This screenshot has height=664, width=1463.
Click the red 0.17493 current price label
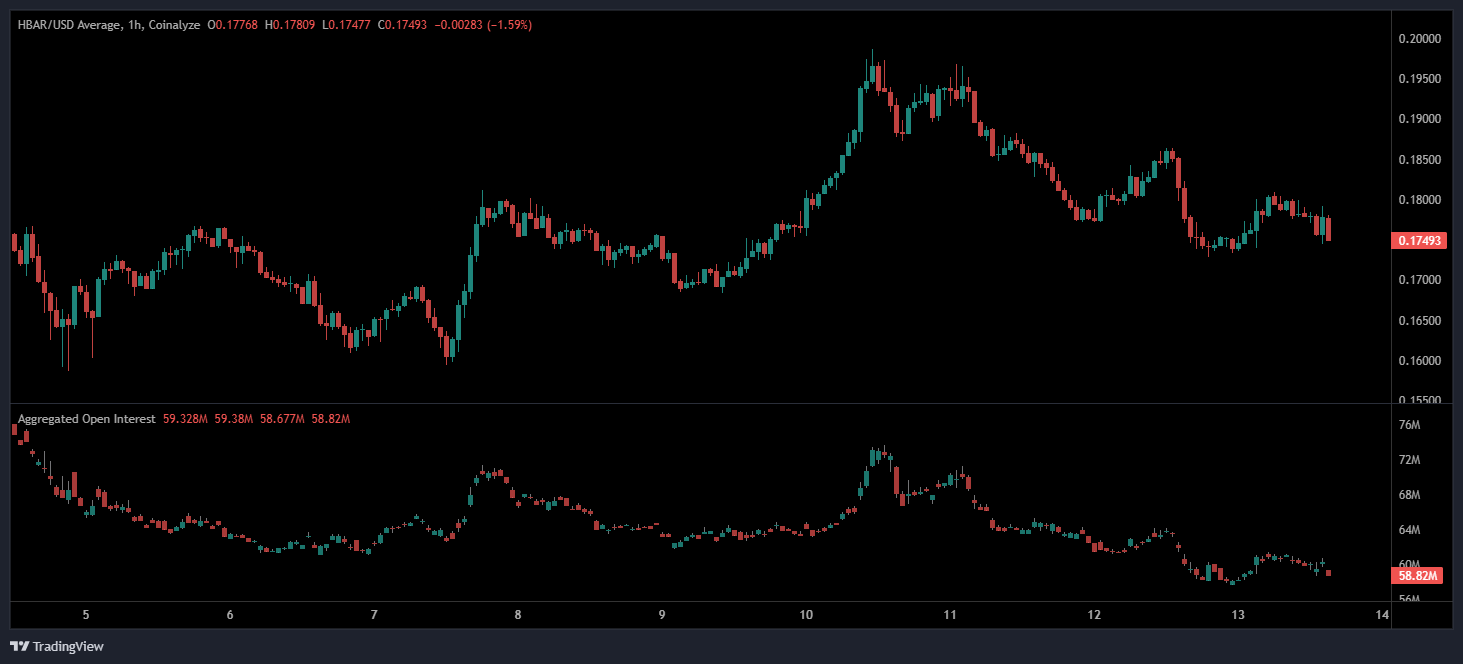coord(1418,240)
